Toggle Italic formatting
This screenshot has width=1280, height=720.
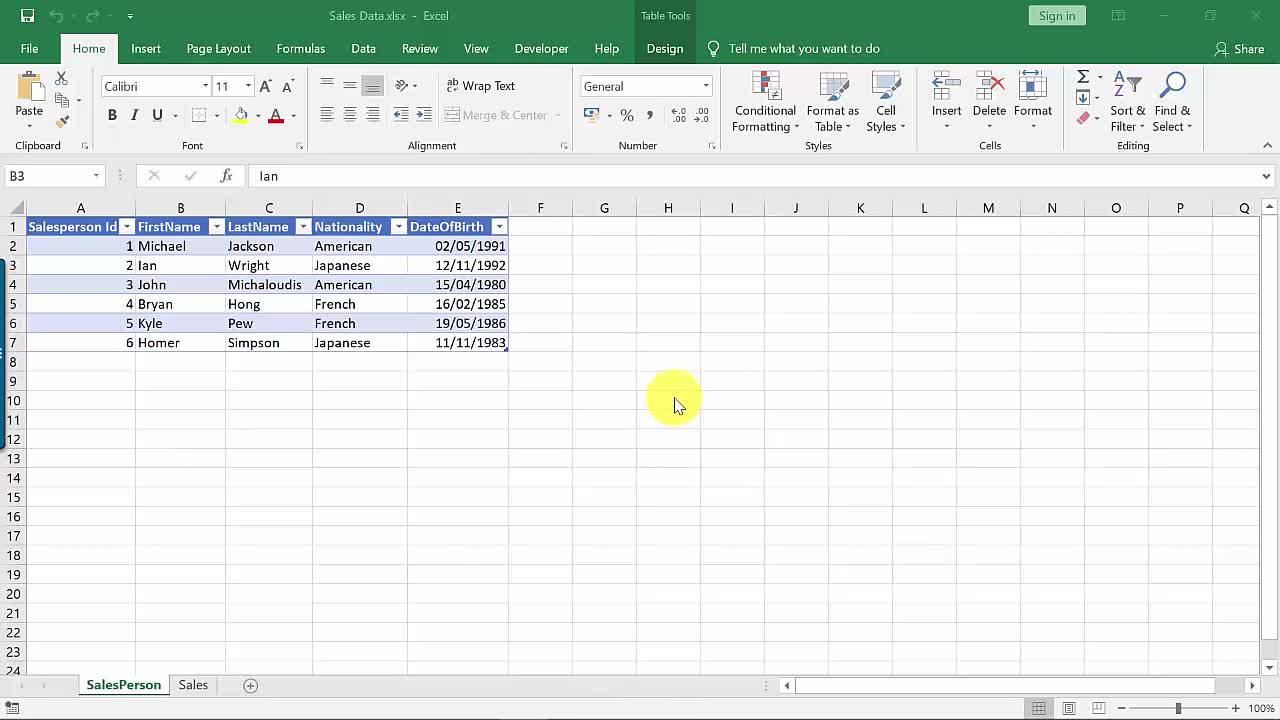[134, 116]
